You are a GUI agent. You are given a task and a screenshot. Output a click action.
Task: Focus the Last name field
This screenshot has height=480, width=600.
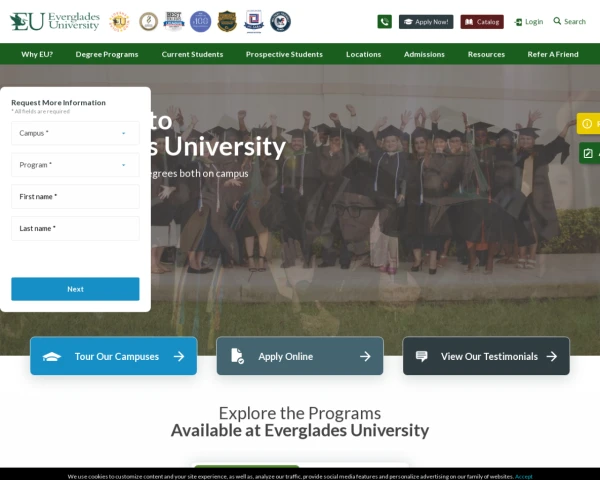[75, 229]
